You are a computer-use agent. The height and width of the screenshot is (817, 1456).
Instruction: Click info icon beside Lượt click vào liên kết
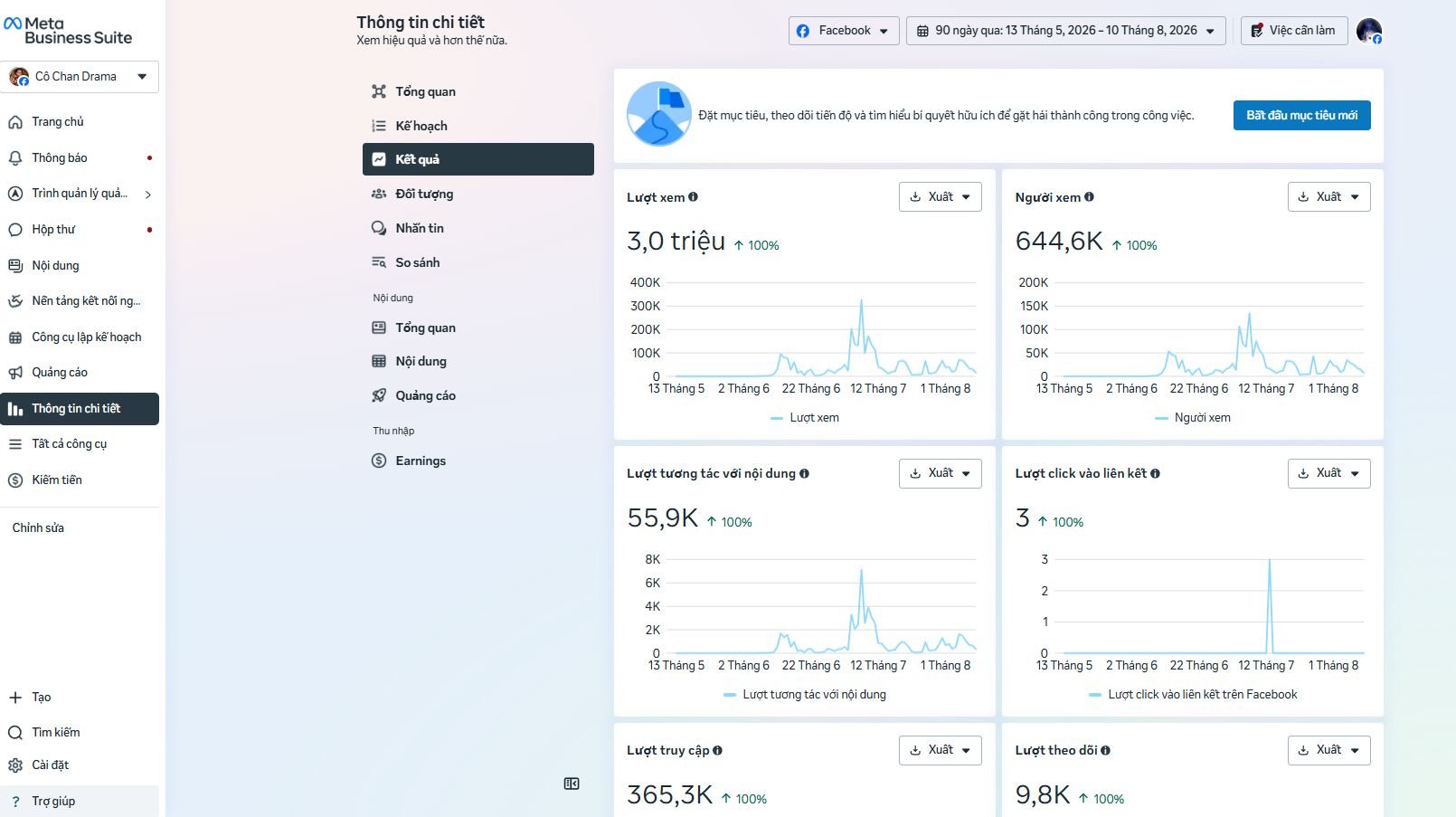pos(1156,473)
